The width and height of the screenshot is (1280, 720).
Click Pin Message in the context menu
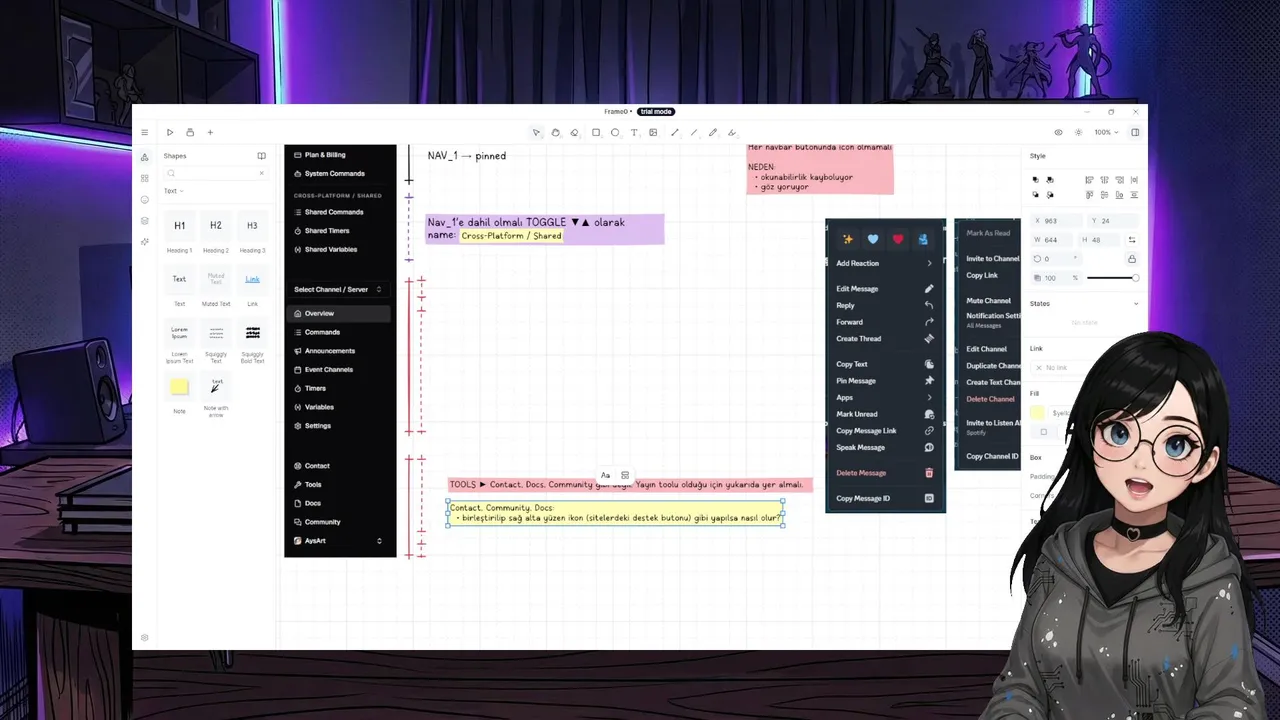pyautogui.click(x=885, y=381)
